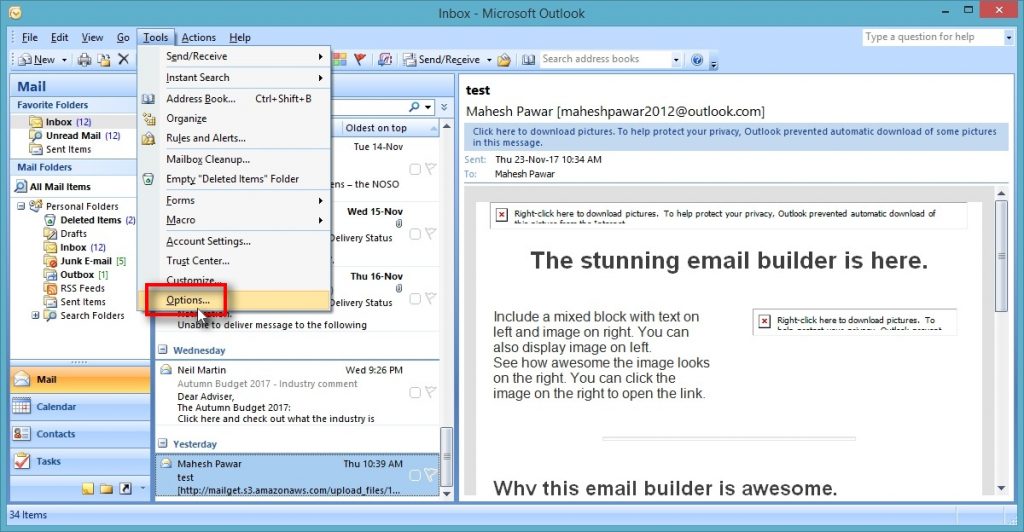Open the New button dropdown arrow

(x=64, y=60)
